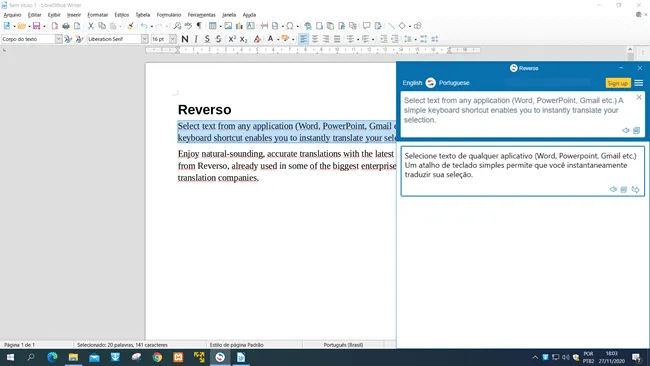The image size is (650, 366).
Task: Open the Arquivo menu
Action: tap(12, 15)
